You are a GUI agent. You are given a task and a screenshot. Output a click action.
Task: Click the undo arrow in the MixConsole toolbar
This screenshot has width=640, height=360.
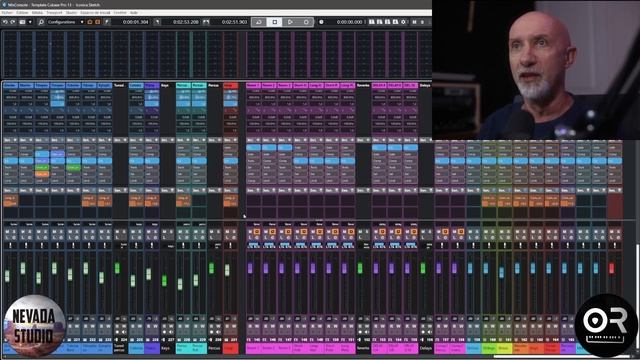point(5,22)
